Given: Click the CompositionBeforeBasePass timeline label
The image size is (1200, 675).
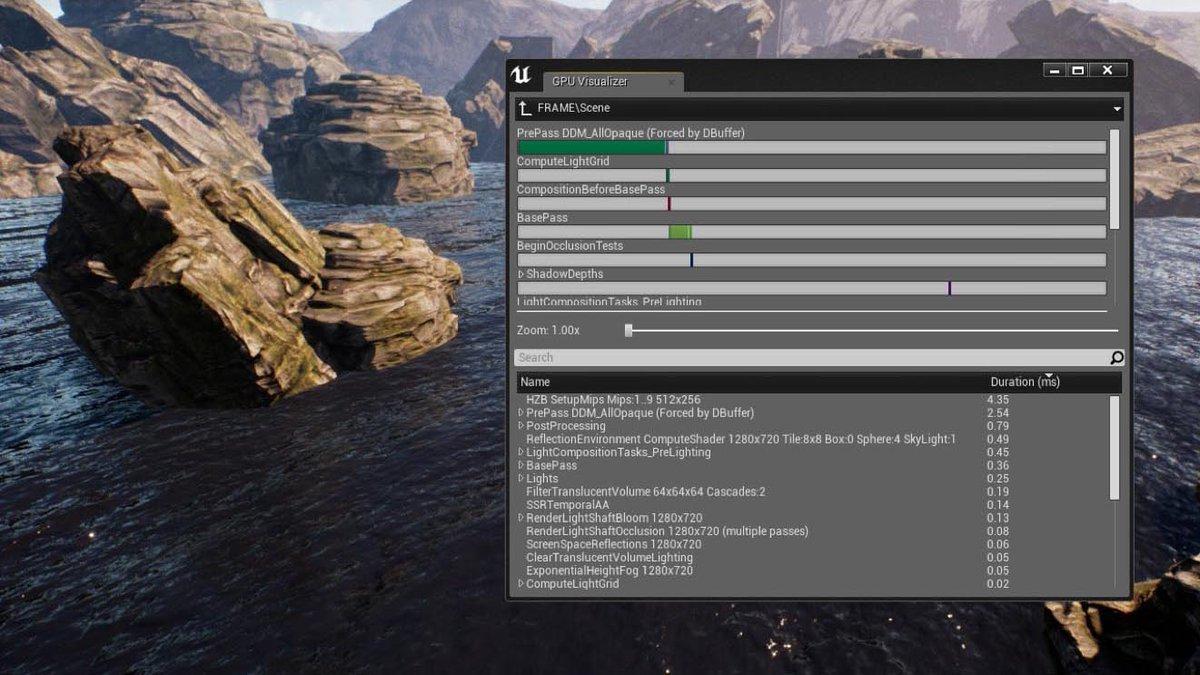Looking at the screenshot, I should point(591,190).
